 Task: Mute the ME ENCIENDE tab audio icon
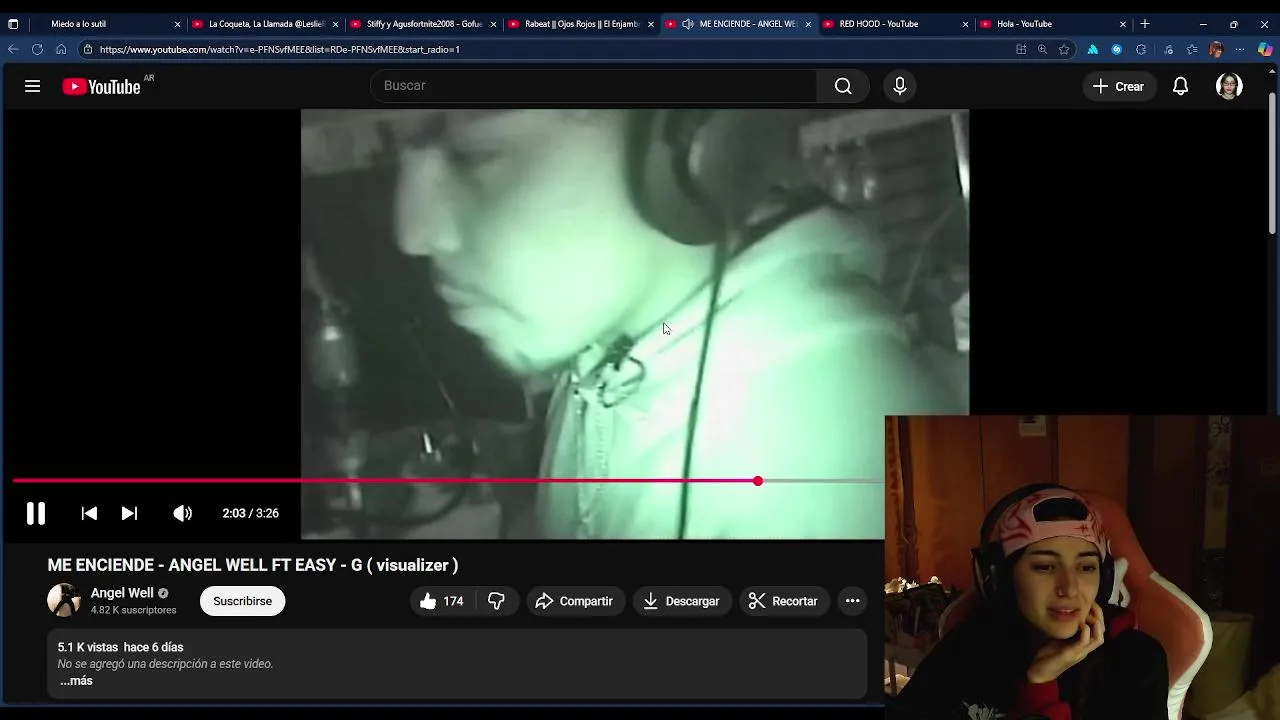(688, 24)
